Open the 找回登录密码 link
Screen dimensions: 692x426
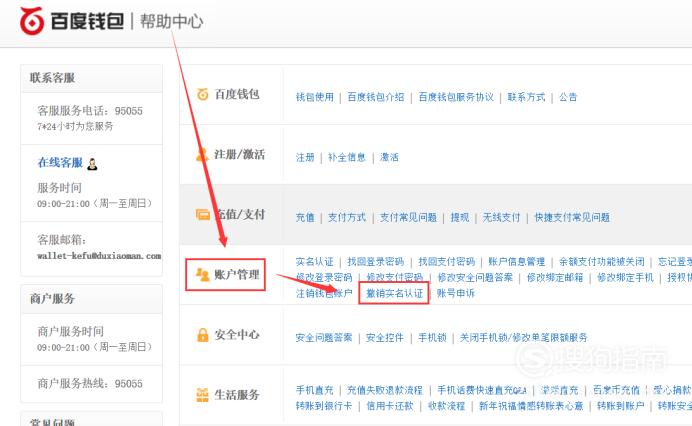tap(376, 261)
